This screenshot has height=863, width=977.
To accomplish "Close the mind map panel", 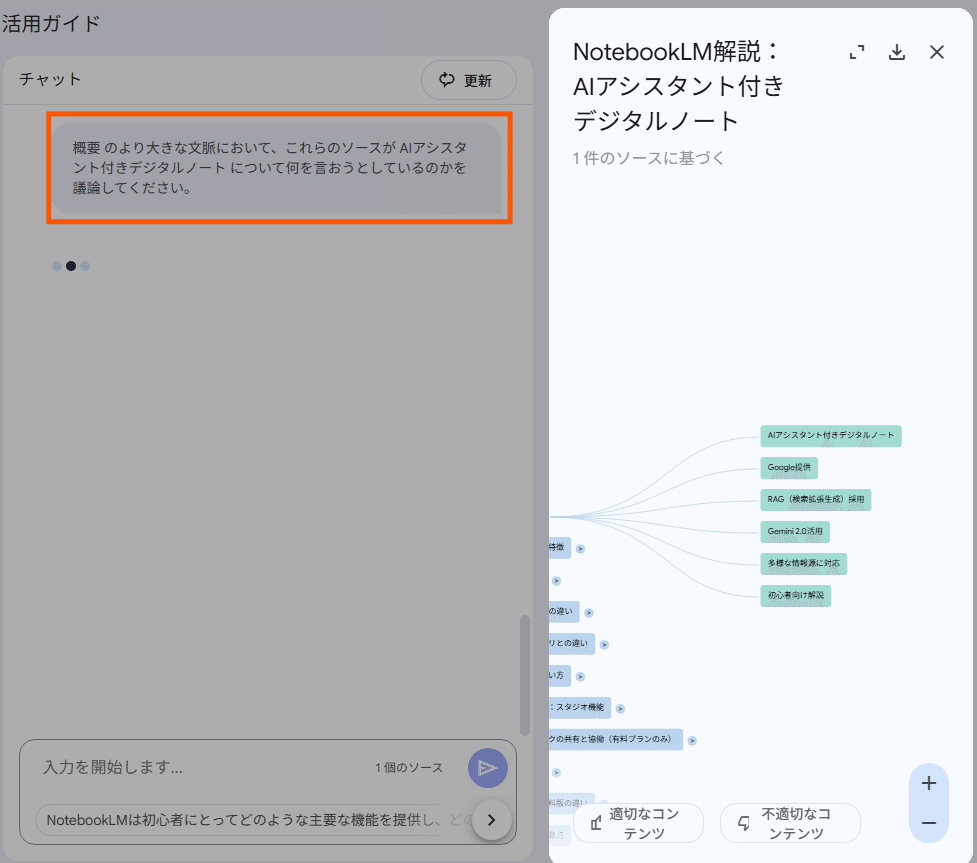I will (936, 51).
